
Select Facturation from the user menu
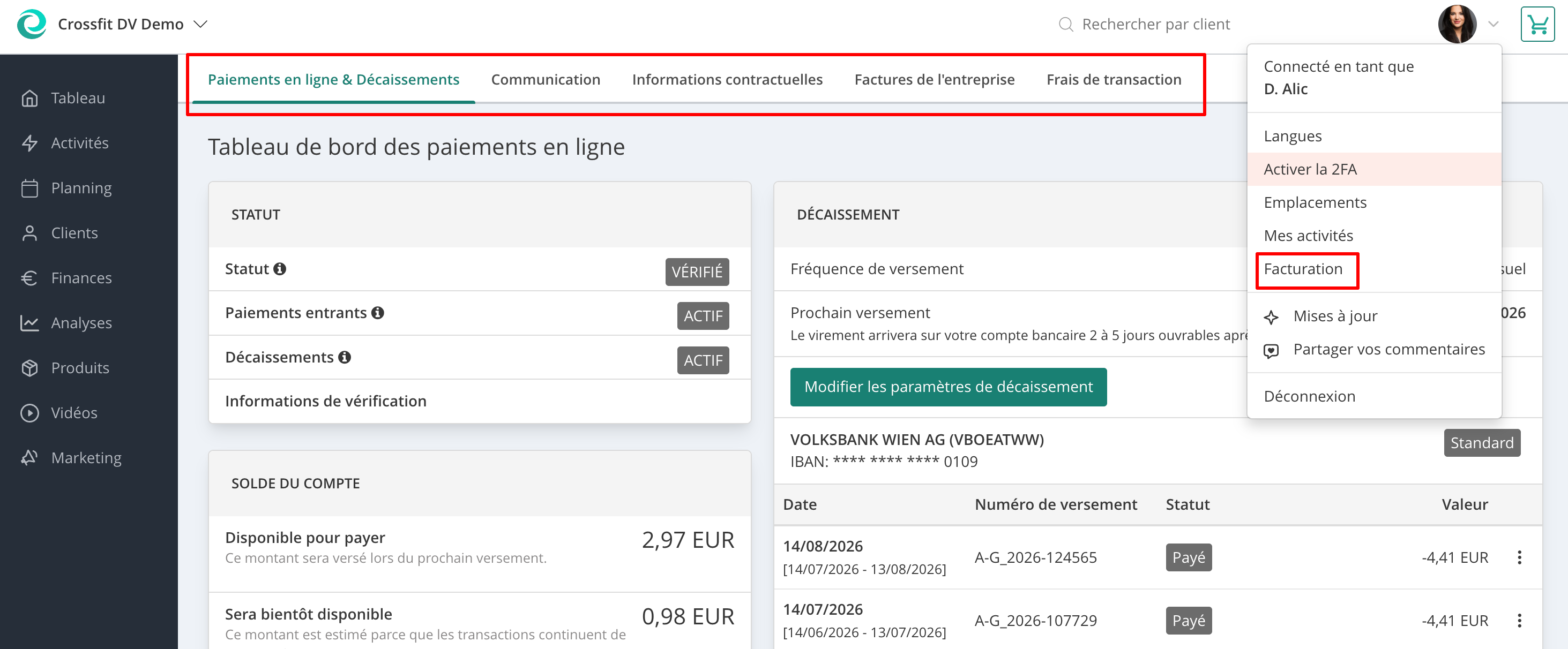coord(1303,269)
